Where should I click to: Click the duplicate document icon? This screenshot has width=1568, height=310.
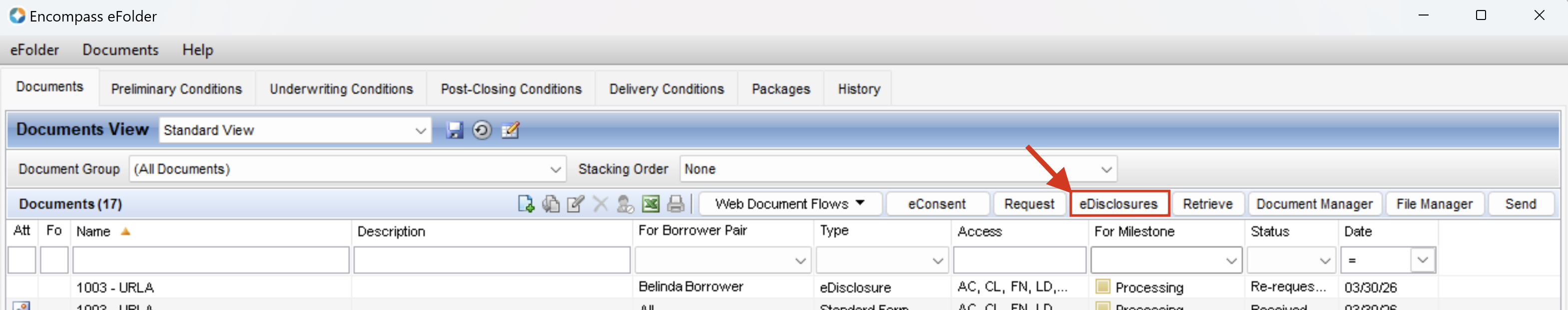pos(551,204)
